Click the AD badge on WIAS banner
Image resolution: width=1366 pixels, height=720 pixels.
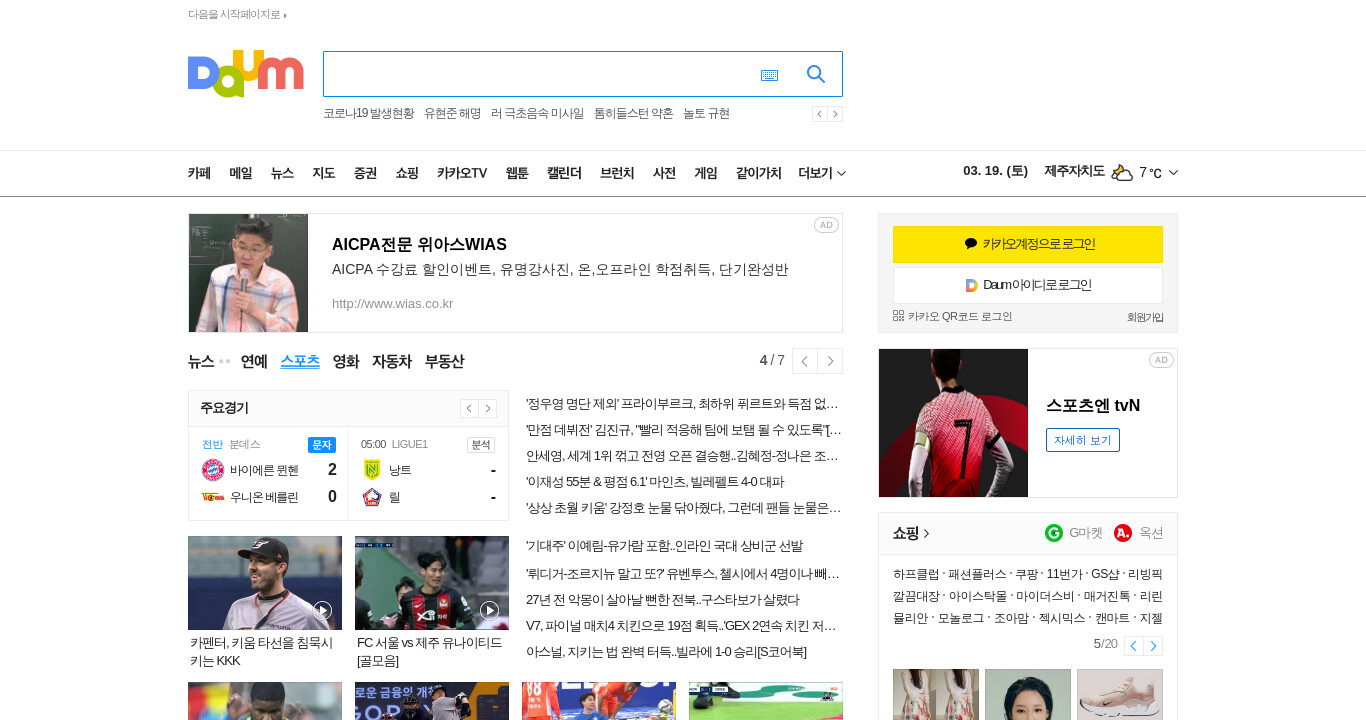826,225
